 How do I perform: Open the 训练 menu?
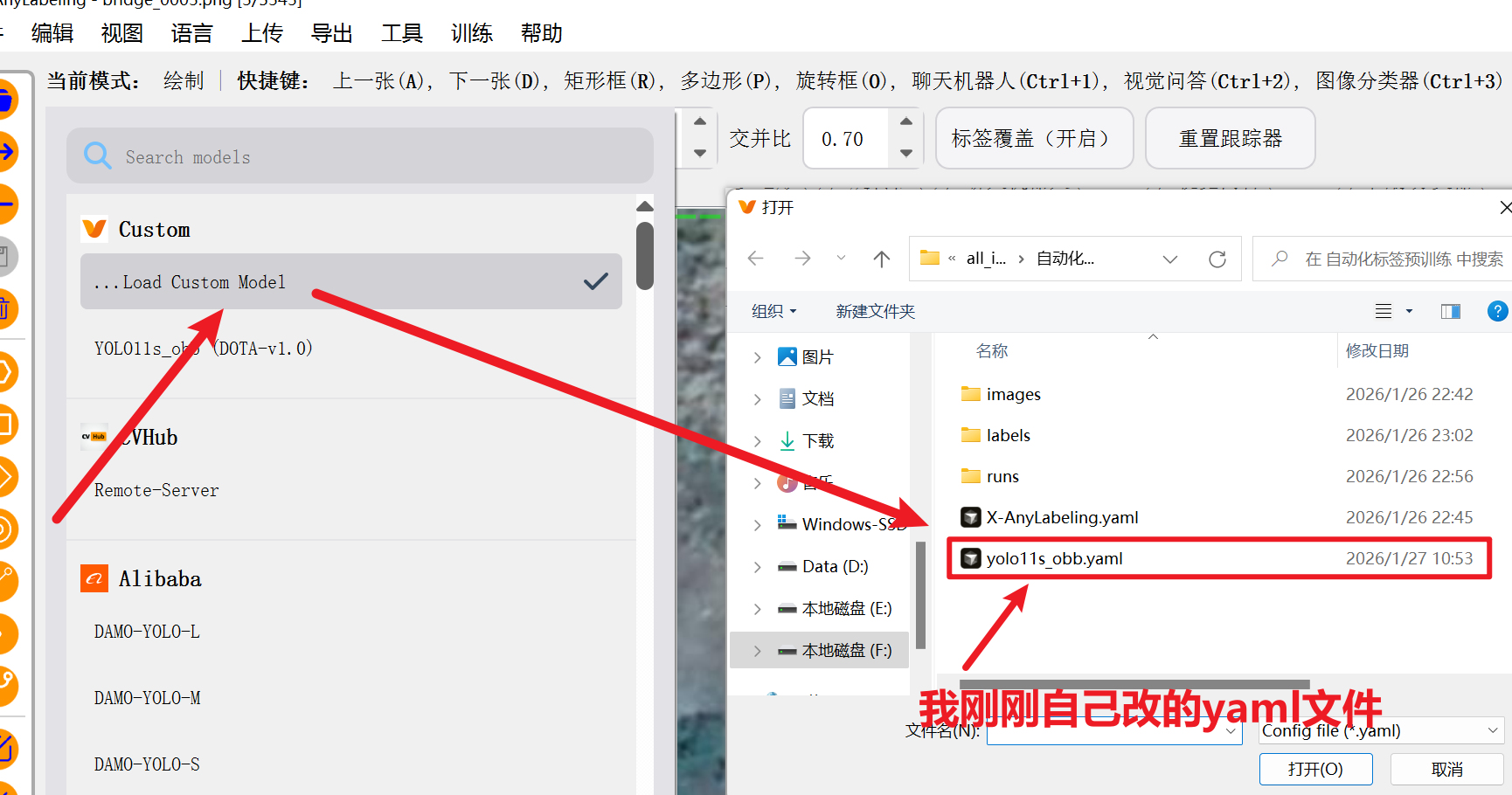[x=472, y=33]
